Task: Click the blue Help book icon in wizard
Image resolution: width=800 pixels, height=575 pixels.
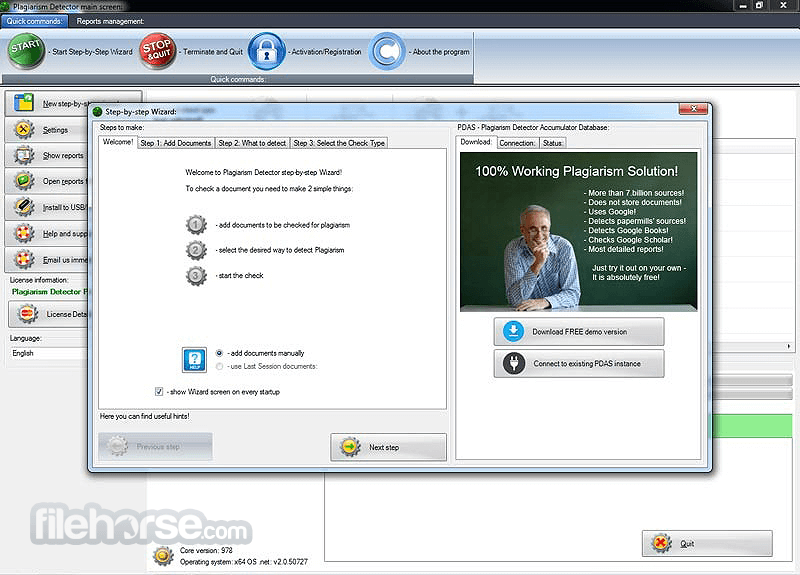Action: [194, 360]
